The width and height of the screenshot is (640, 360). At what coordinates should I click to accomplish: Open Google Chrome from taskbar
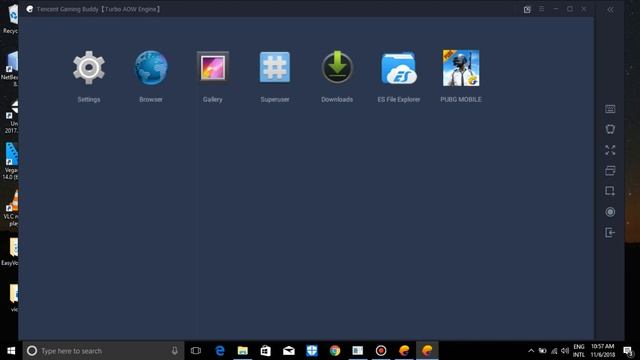(335, 351)
